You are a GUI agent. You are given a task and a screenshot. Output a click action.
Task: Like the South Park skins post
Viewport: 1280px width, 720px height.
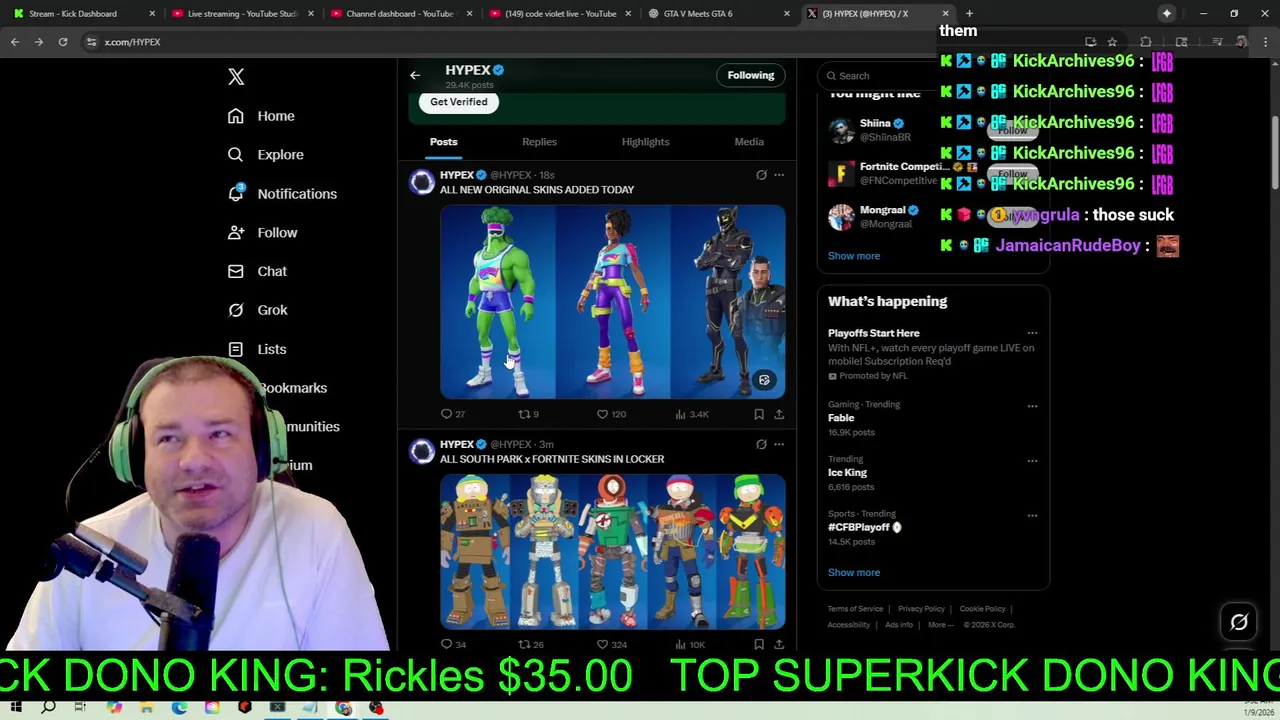pyautogui.click(x=611, y=644)
